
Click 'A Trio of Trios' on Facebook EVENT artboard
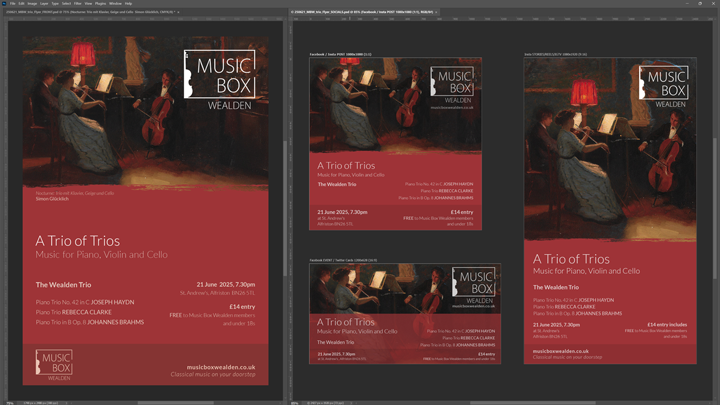(x=346, y=322)
